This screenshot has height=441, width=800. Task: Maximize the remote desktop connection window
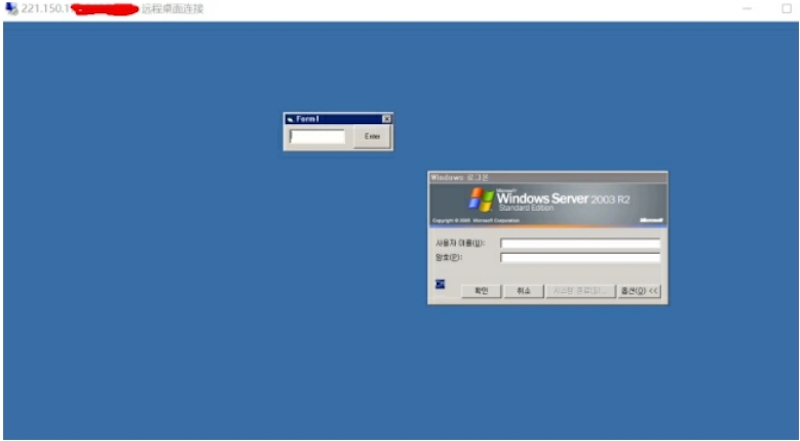pos(786,8)
